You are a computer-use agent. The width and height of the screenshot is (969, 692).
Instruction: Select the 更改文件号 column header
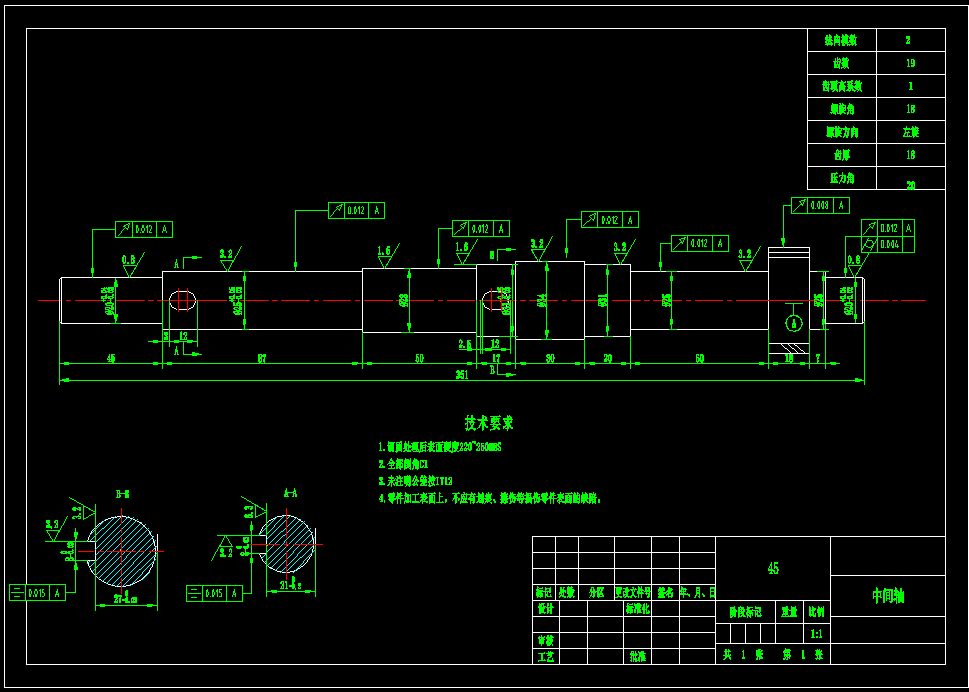point(633,592)
